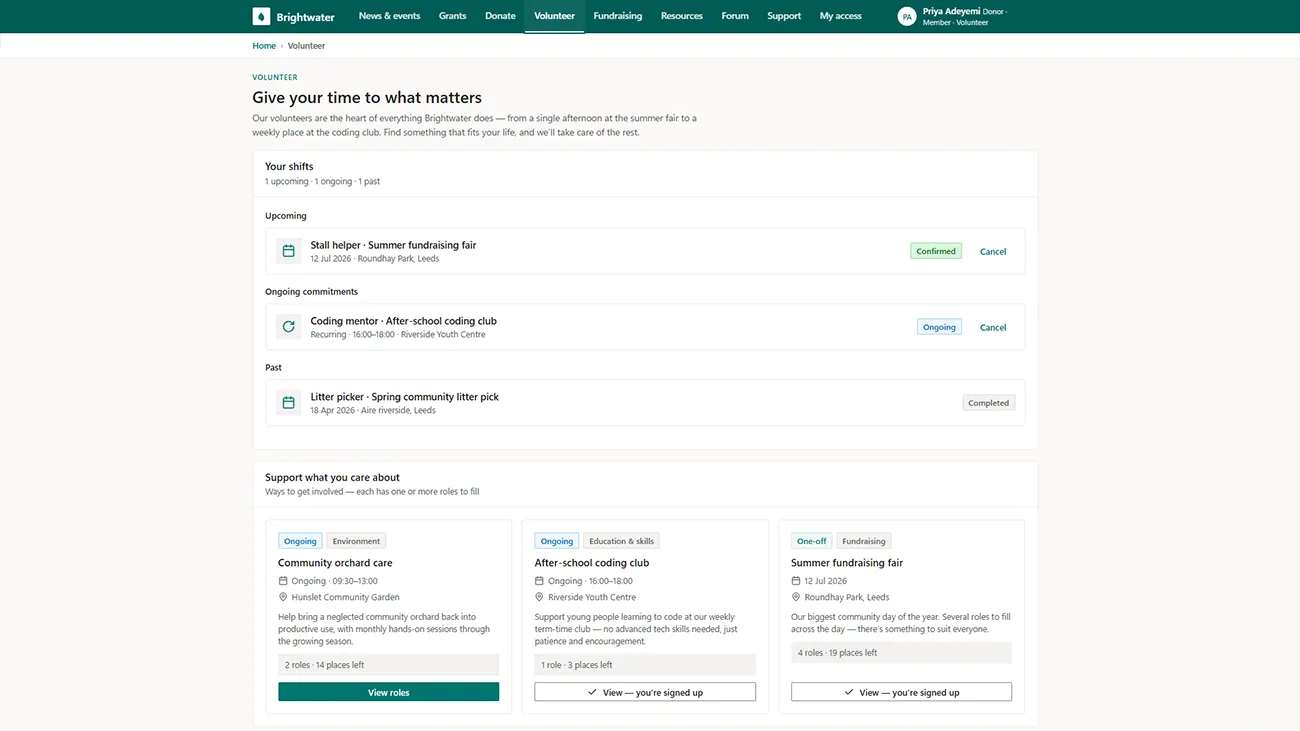Follow the Home breadcrumb link
Screen dimensions: 1300x731
point(264,46)
